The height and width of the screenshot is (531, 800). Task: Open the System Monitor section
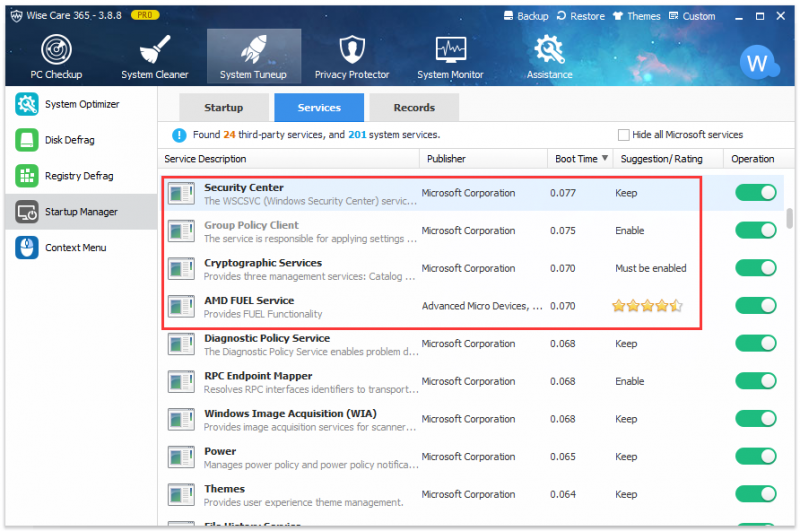450,57
